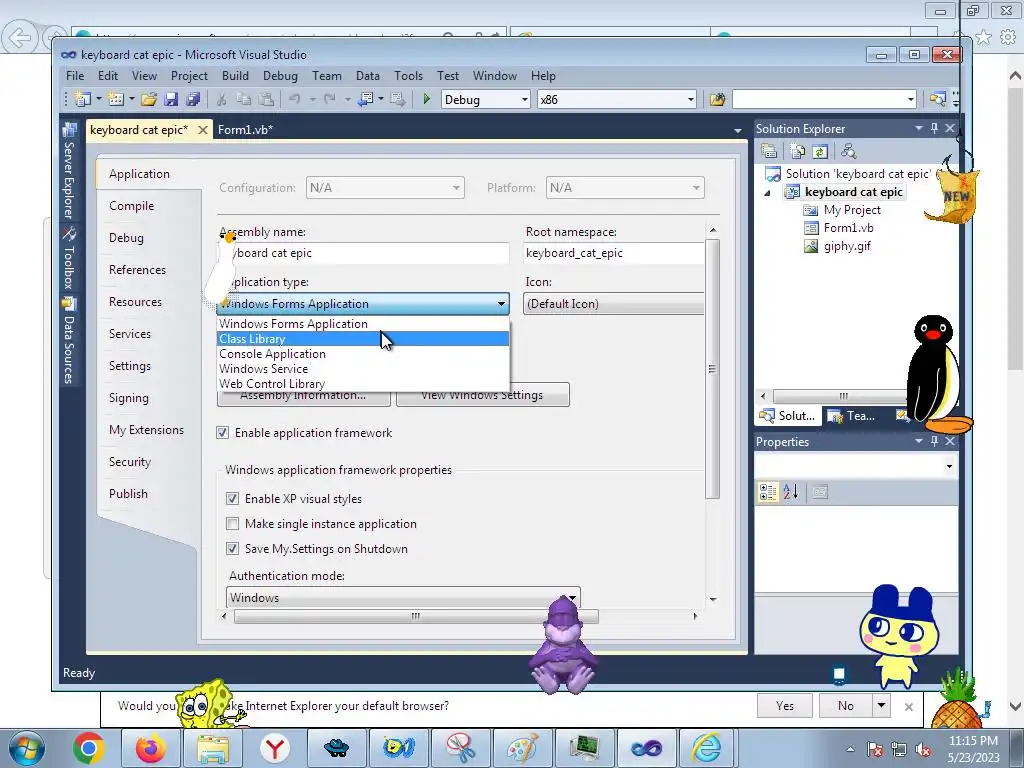Click No on the default browser prompt

point(846,705)
